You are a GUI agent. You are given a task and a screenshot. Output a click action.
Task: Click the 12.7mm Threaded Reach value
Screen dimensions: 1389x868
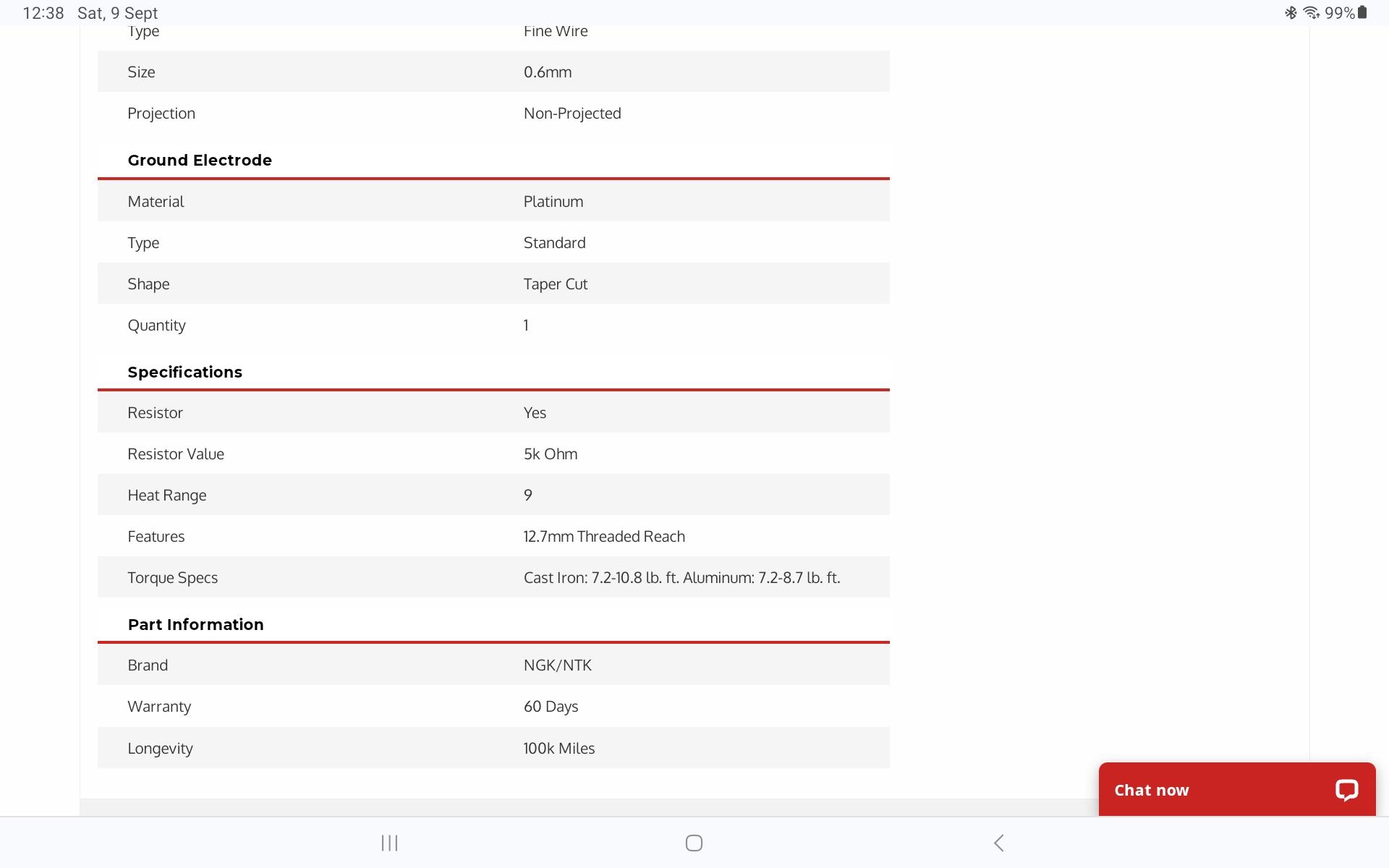[x=604, y=536]
